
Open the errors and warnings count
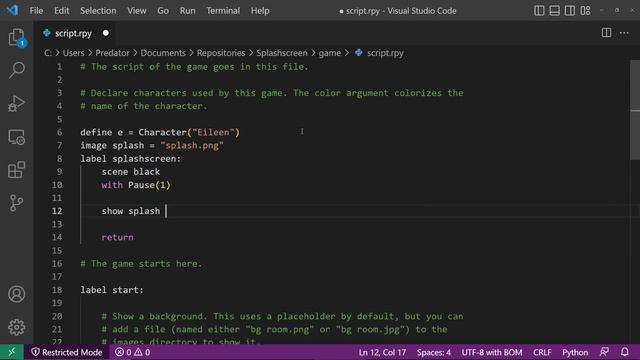(133, 352)
